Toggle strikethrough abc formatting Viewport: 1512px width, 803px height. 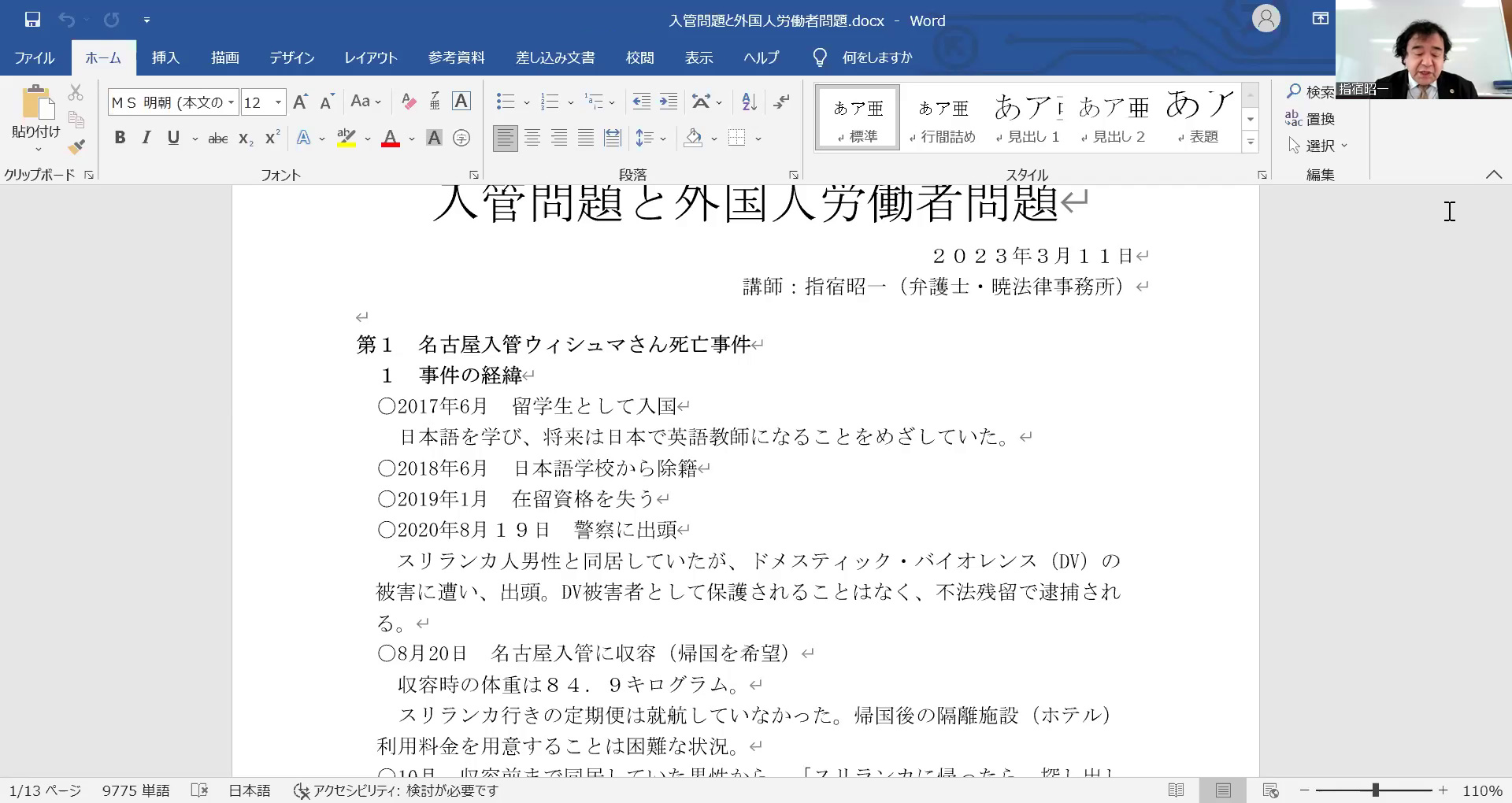tap(218, 139)
